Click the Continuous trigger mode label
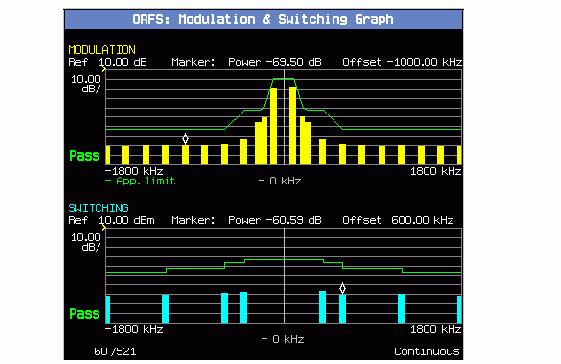This screenshot has height=364, width=561. 427,351
